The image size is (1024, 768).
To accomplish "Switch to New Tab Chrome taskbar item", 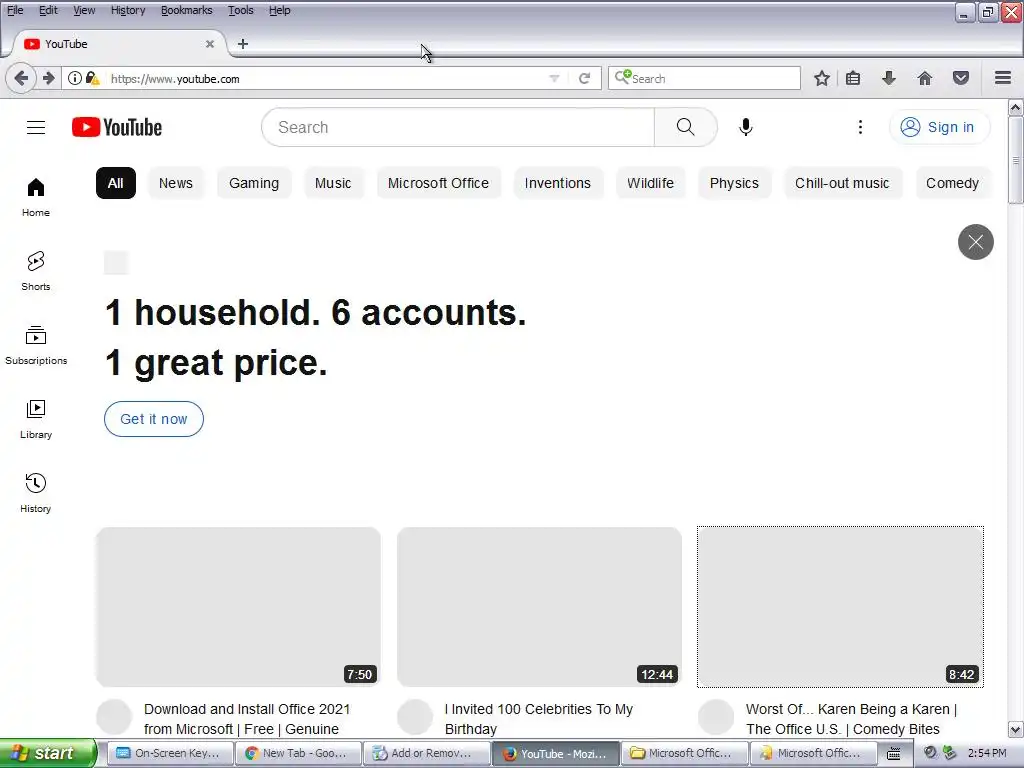I will (x=297, y=754).
